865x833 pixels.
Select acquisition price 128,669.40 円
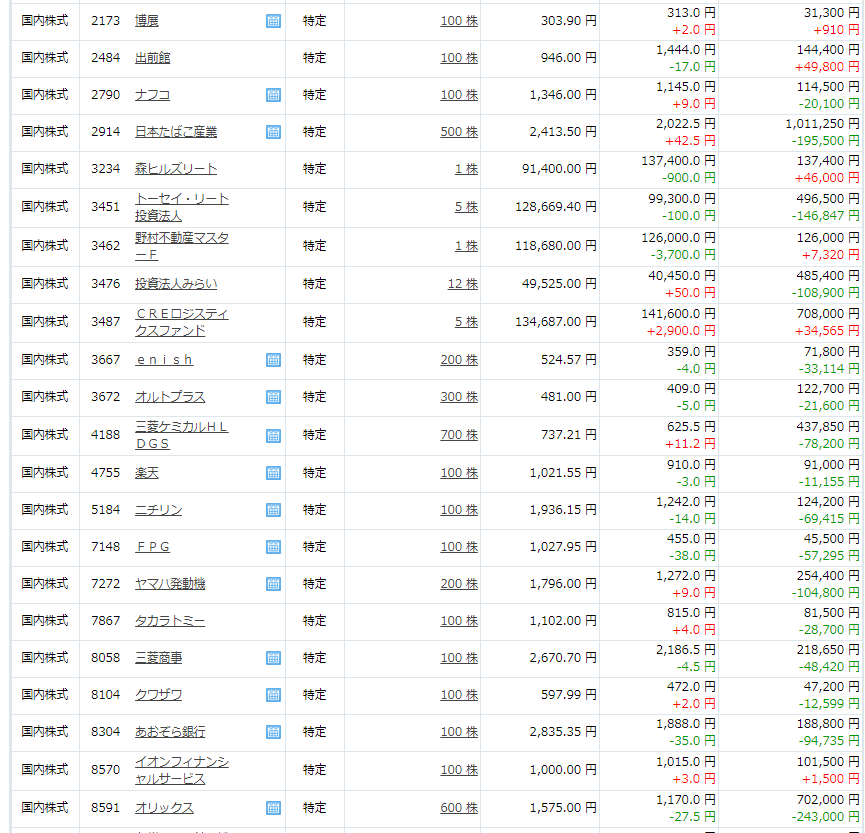pos(556,207)
